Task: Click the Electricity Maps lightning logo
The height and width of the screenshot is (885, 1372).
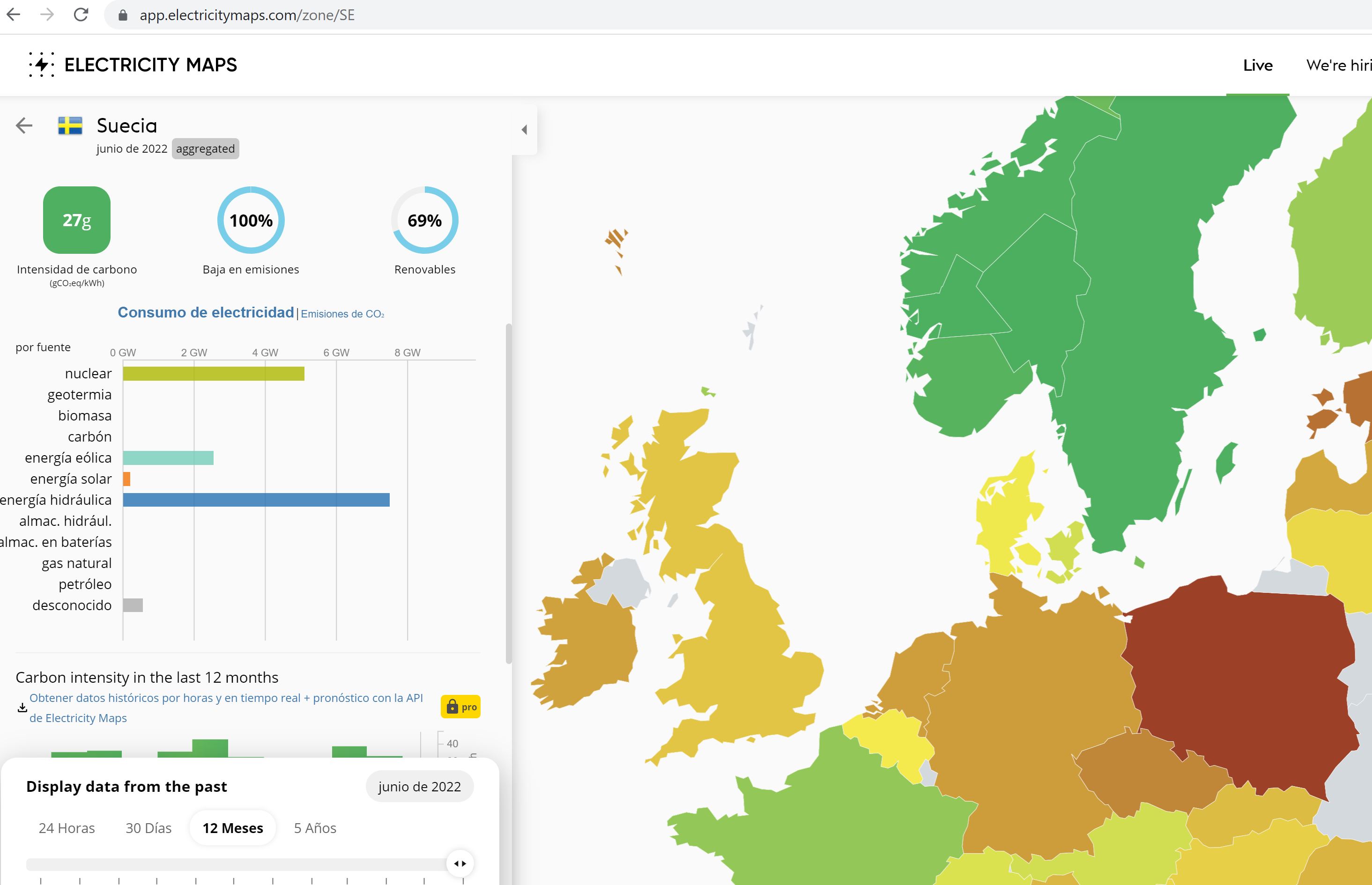Action: pyautogui.click(x=41, y=64)
